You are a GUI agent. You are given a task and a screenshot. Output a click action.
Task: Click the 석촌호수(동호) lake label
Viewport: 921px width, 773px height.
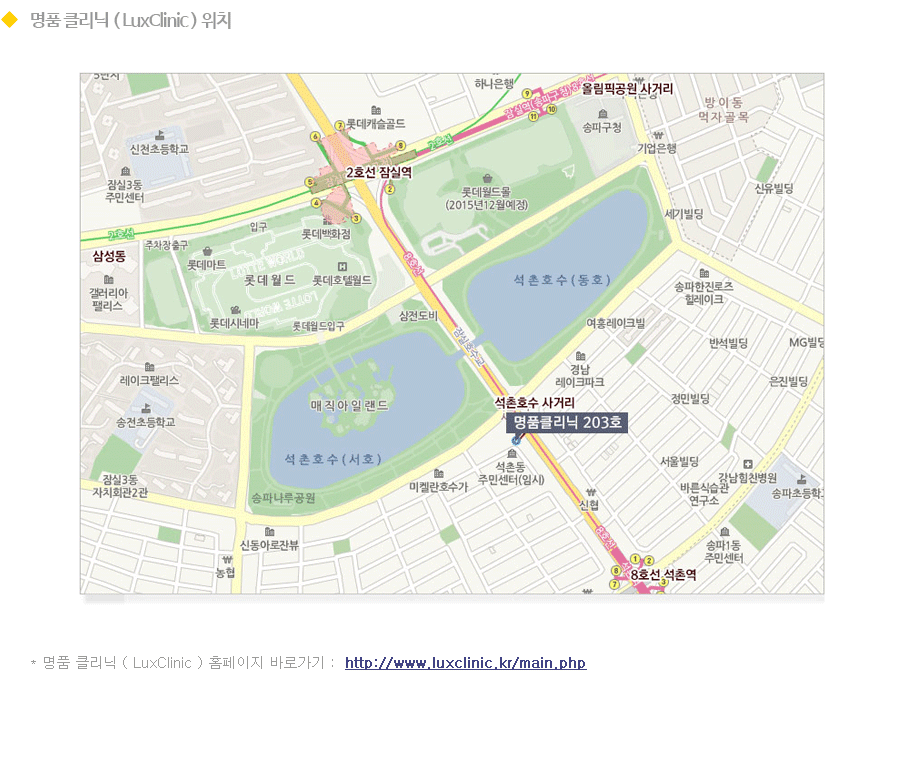[562, 280]
